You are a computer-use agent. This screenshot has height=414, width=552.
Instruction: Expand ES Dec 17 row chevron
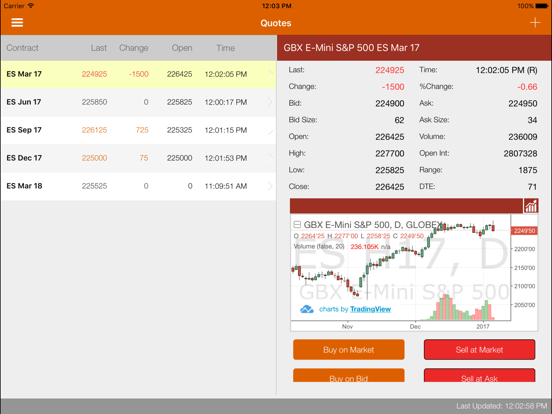270,158
